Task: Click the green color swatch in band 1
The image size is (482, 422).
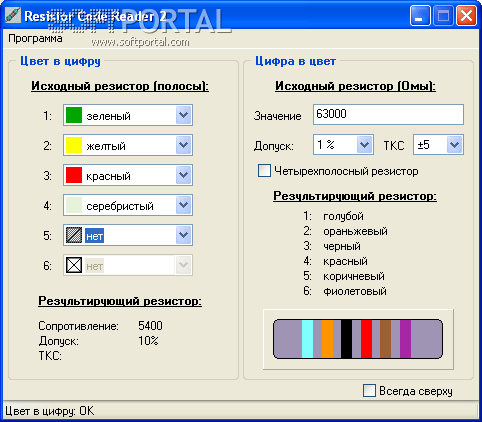Action: (74, 115)
